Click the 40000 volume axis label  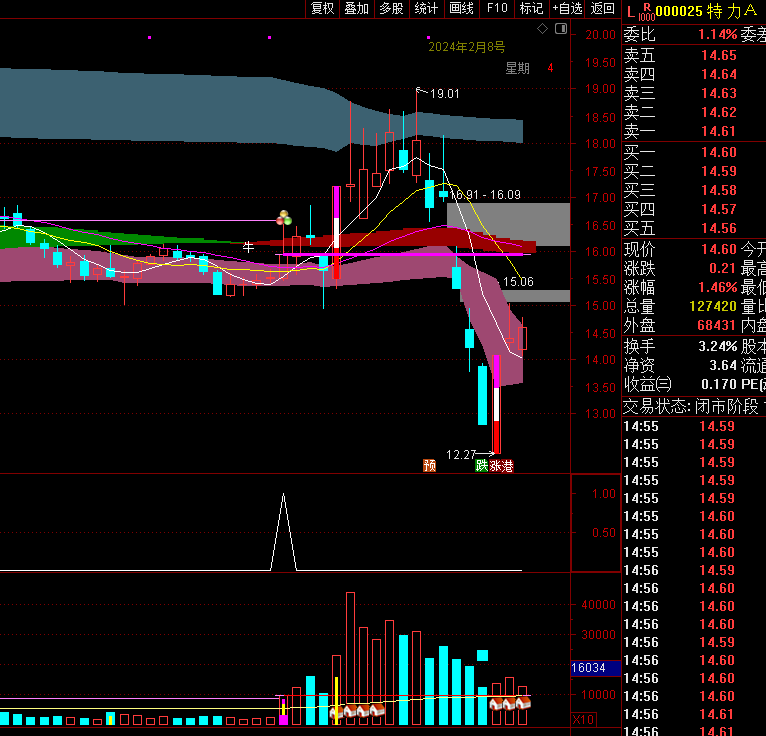click(x=598, y=605)
